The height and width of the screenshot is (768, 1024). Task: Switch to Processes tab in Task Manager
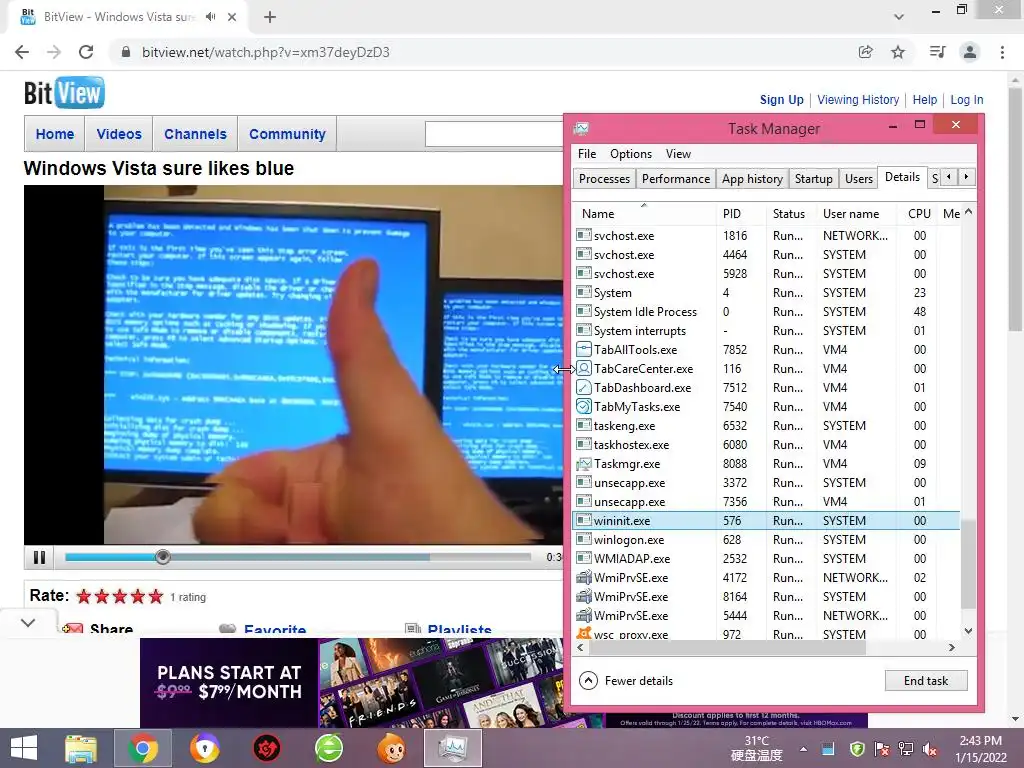[x=604, y=179]
